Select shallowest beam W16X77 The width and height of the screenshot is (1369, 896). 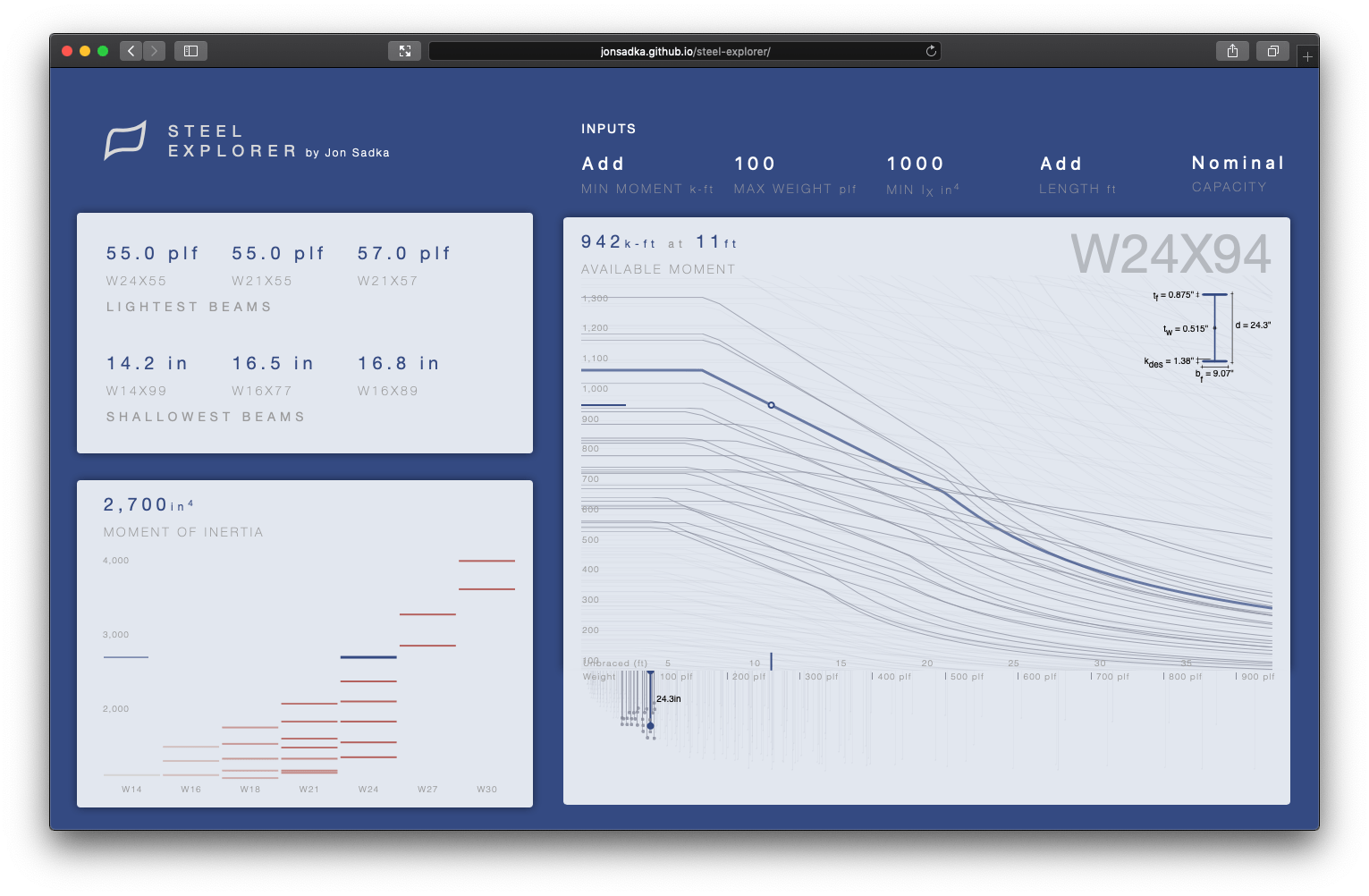point(262,391)
